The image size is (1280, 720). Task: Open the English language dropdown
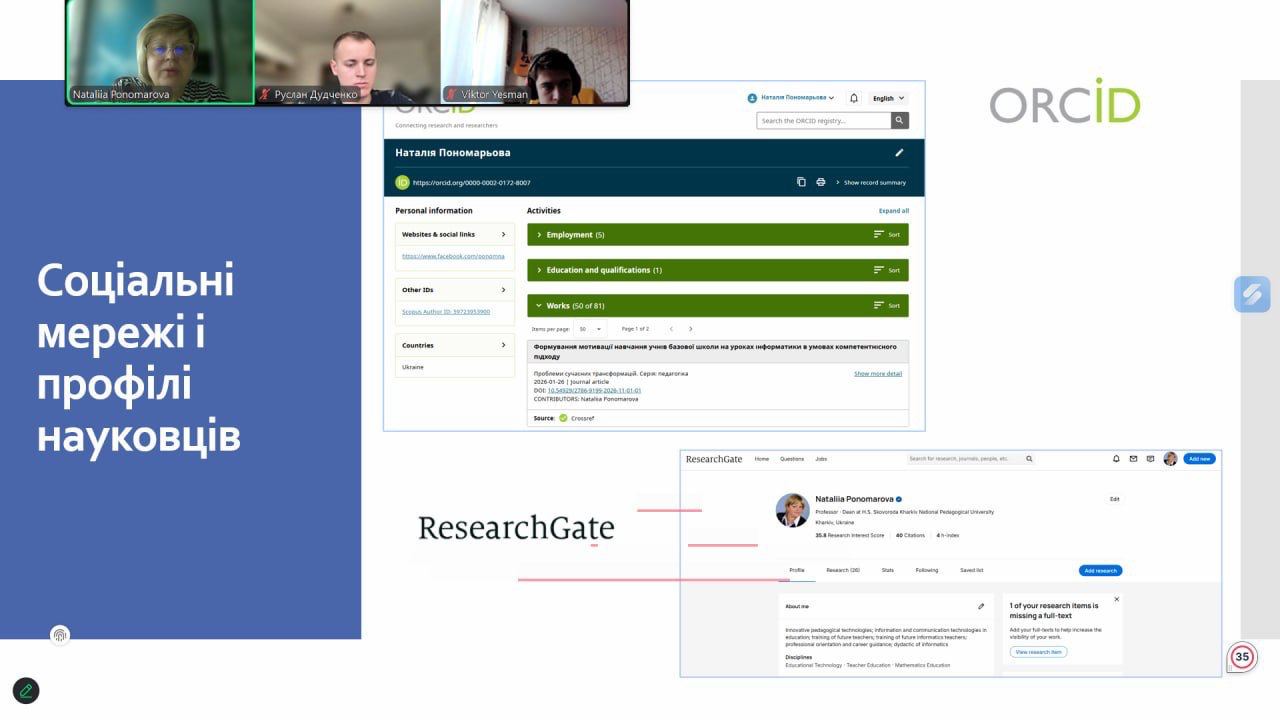point(888,98)
